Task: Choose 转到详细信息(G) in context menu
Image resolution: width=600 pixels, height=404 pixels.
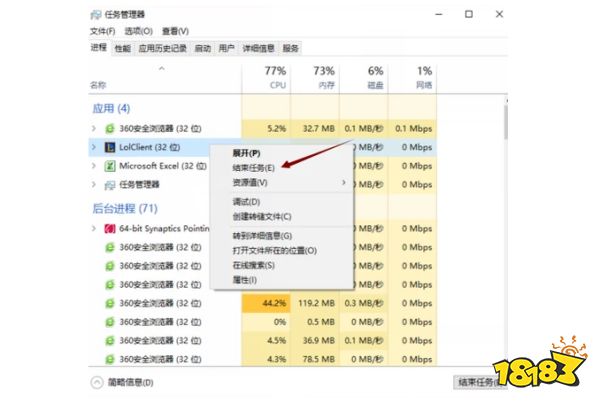Action: pyautogui.click(x=262, y=236)
